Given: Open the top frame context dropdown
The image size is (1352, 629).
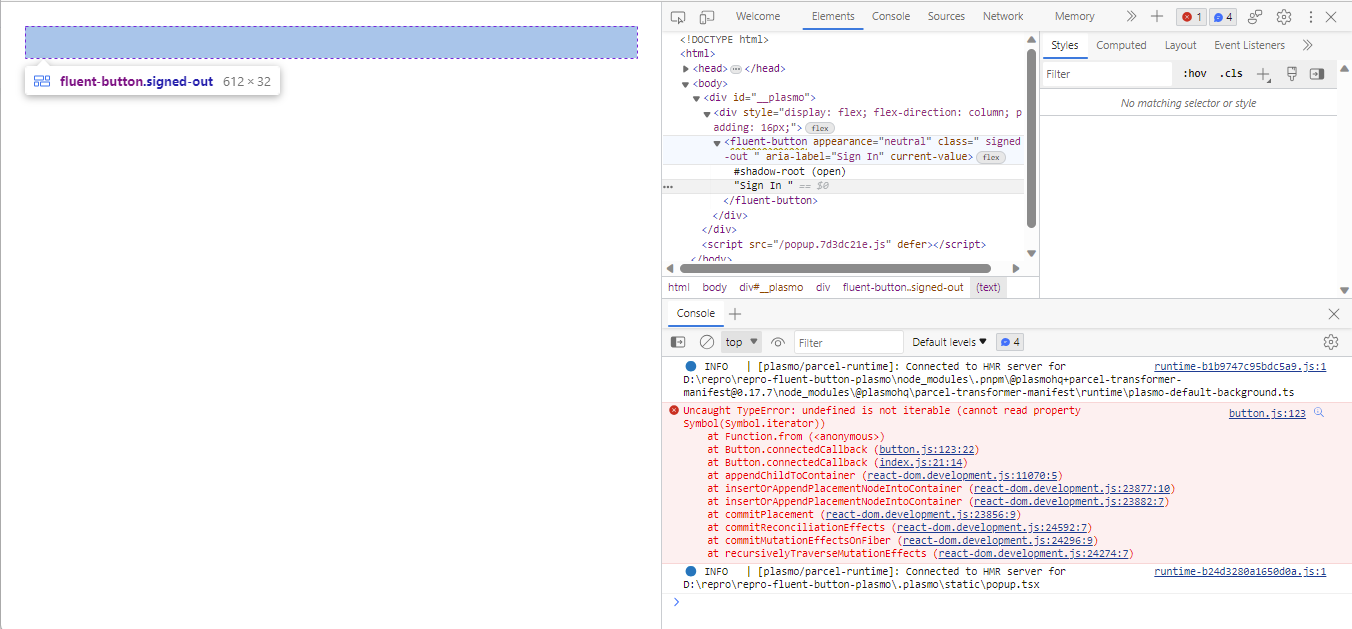Looking at the screenshot, I should (x=740, y=341).
